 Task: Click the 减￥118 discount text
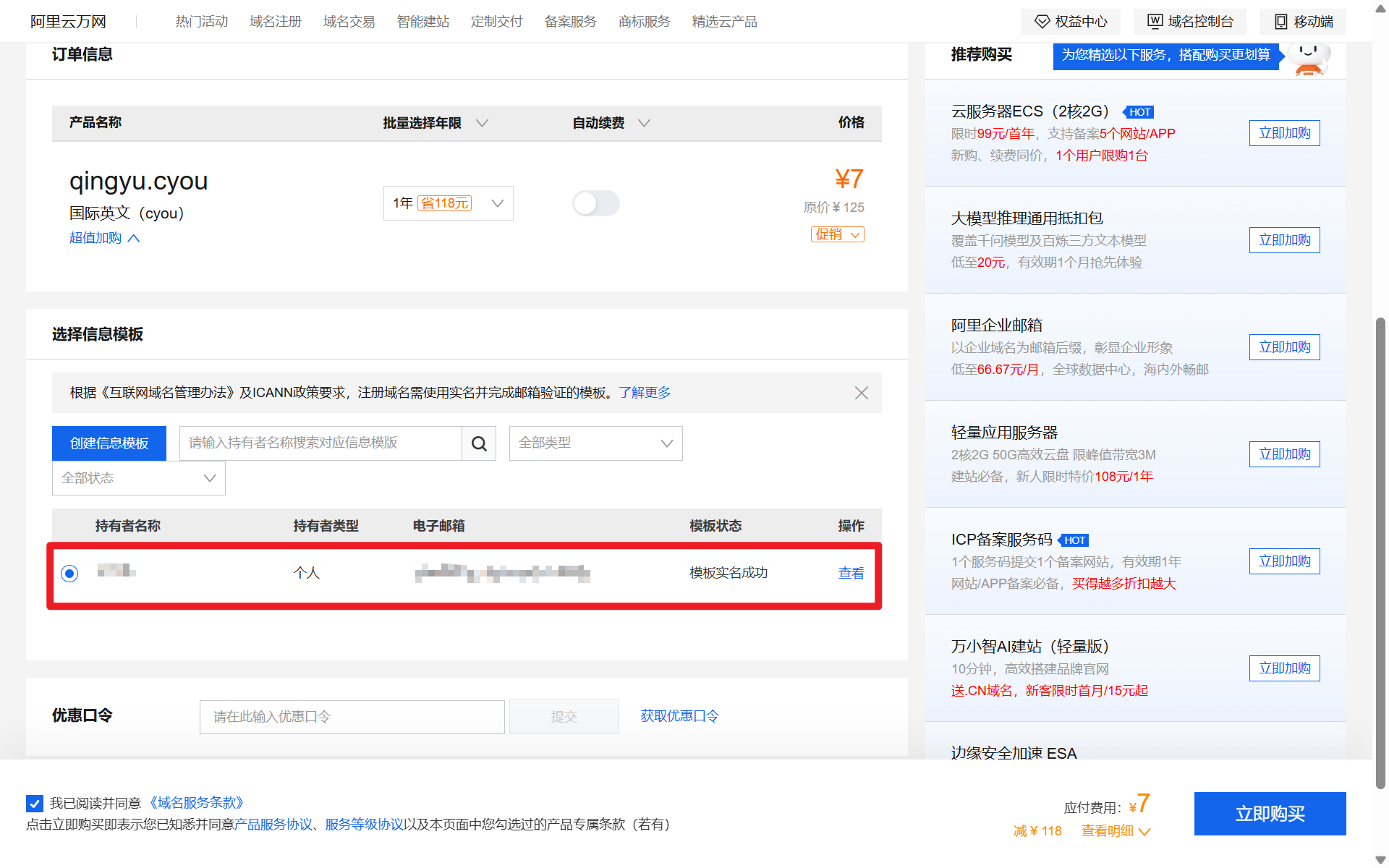[x=1037, y=831]
